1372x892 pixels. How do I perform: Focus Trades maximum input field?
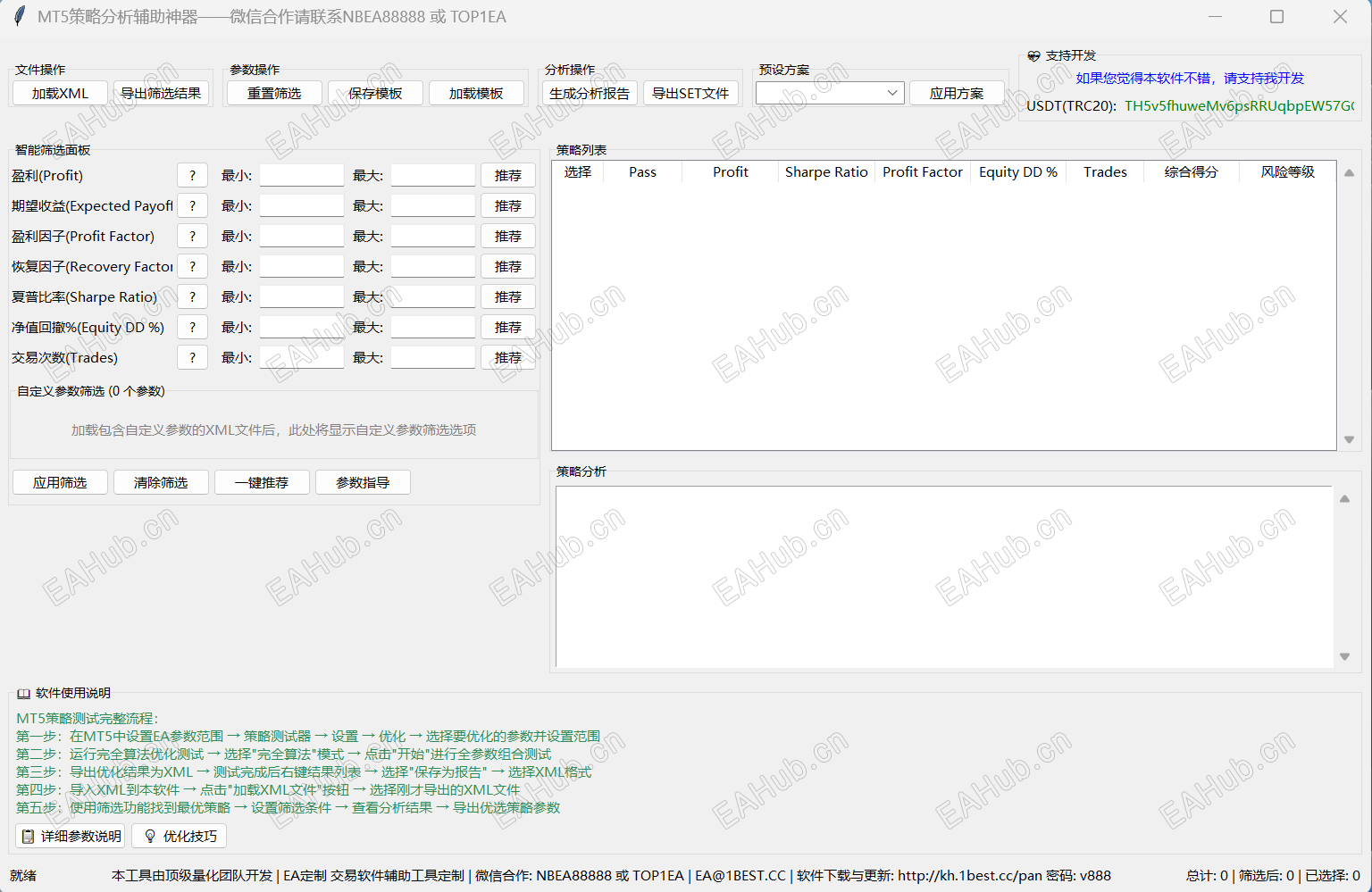point(433,358)
